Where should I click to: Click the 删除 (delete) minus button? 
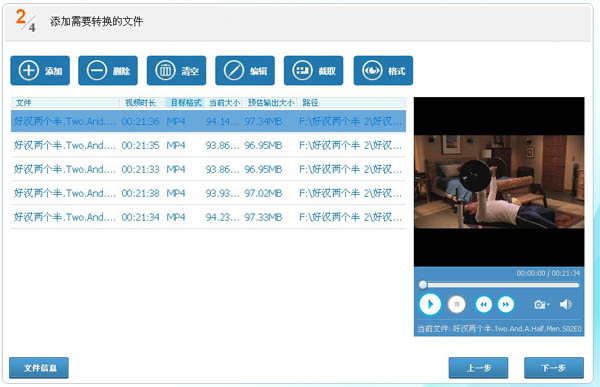108,70
